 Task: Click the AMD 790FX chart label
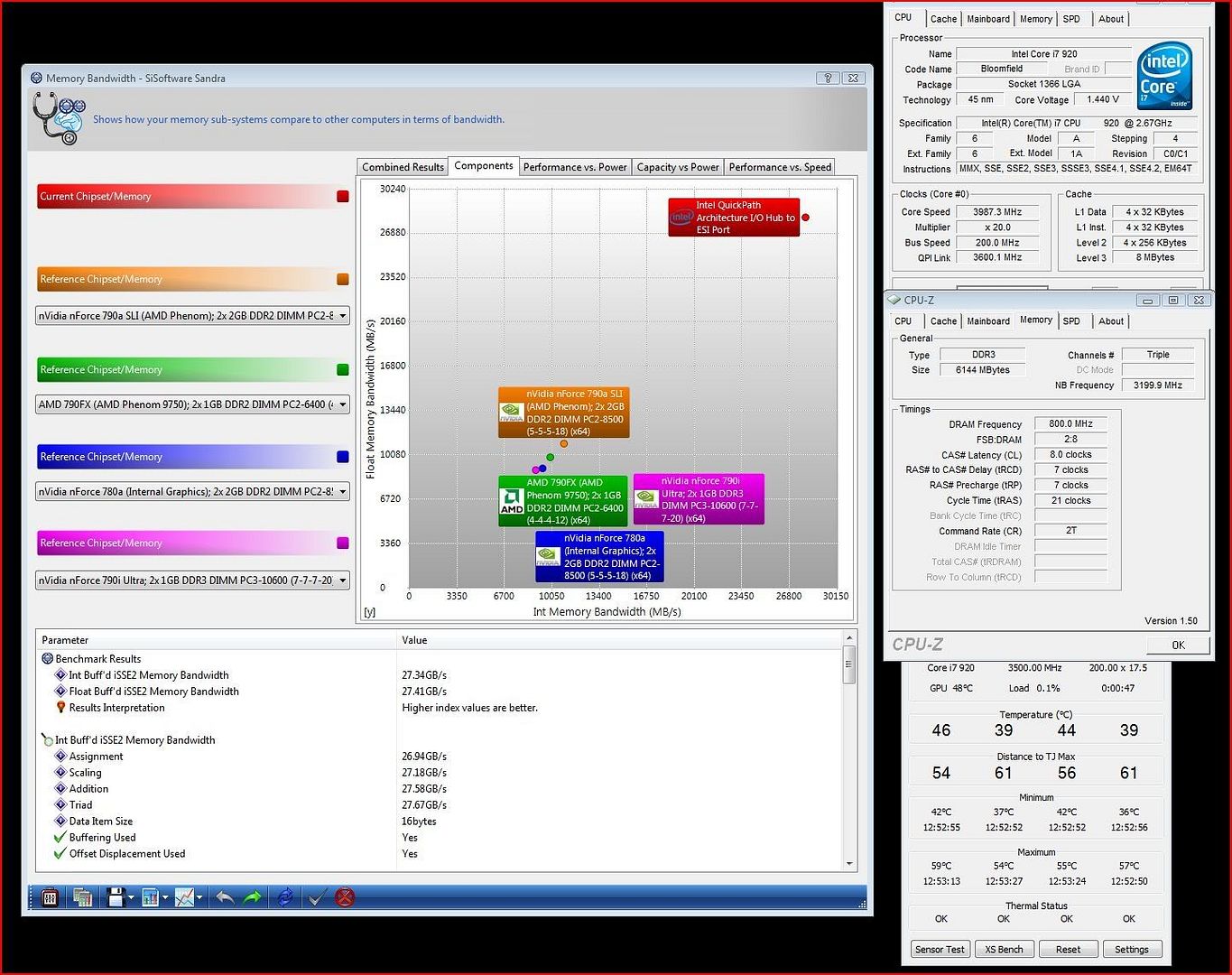click(563, 501)
